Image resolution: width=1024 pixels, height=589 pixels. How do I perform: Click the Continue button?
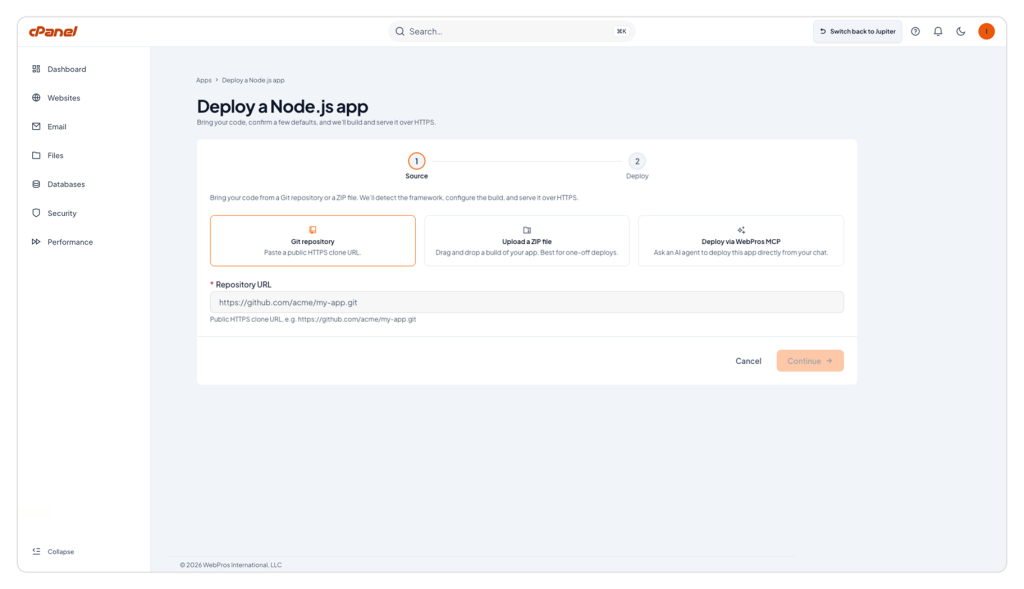tap(810, 361)
